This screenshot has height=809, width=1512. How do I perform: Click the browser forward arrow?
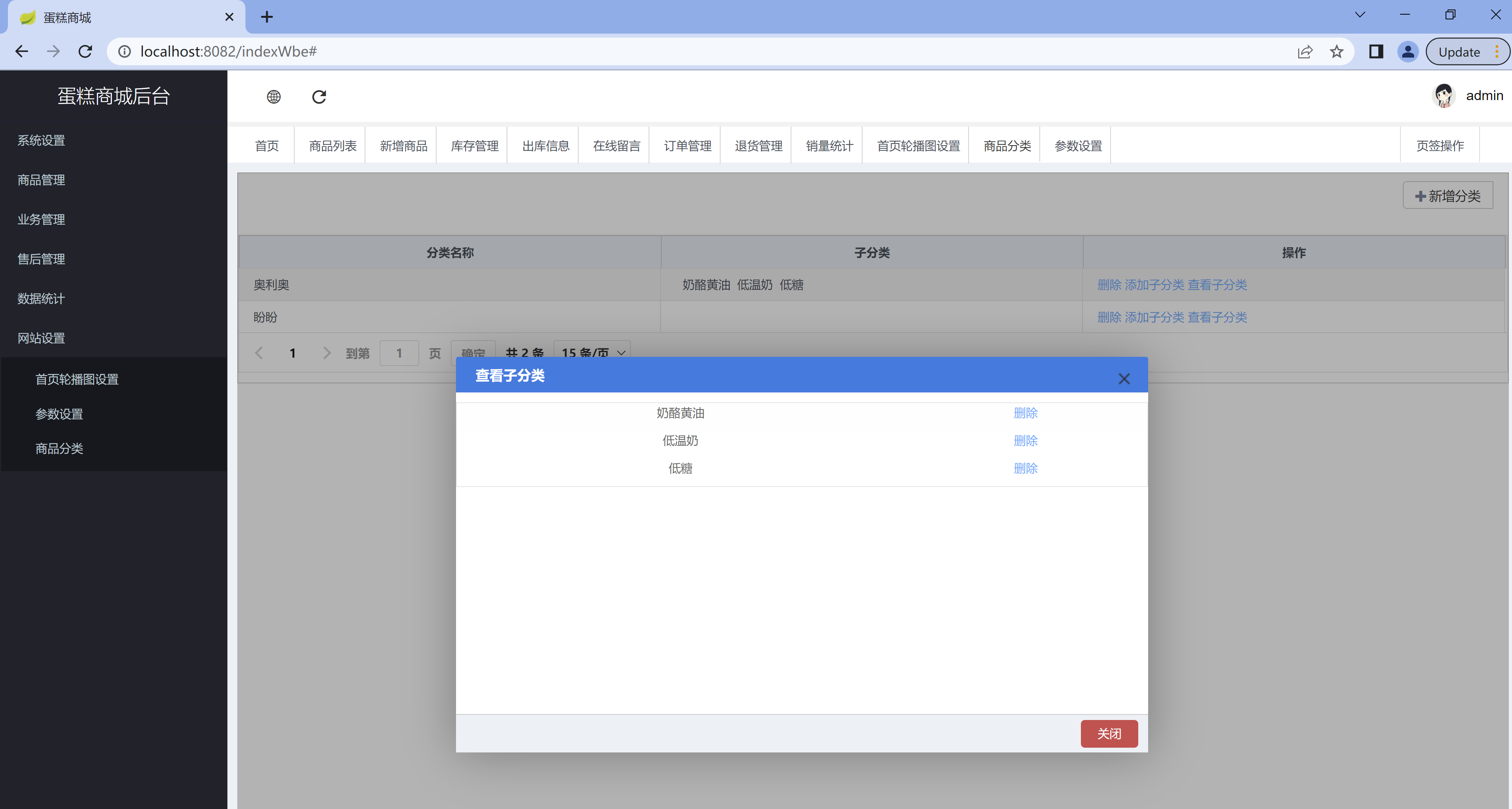pos(53,52)
